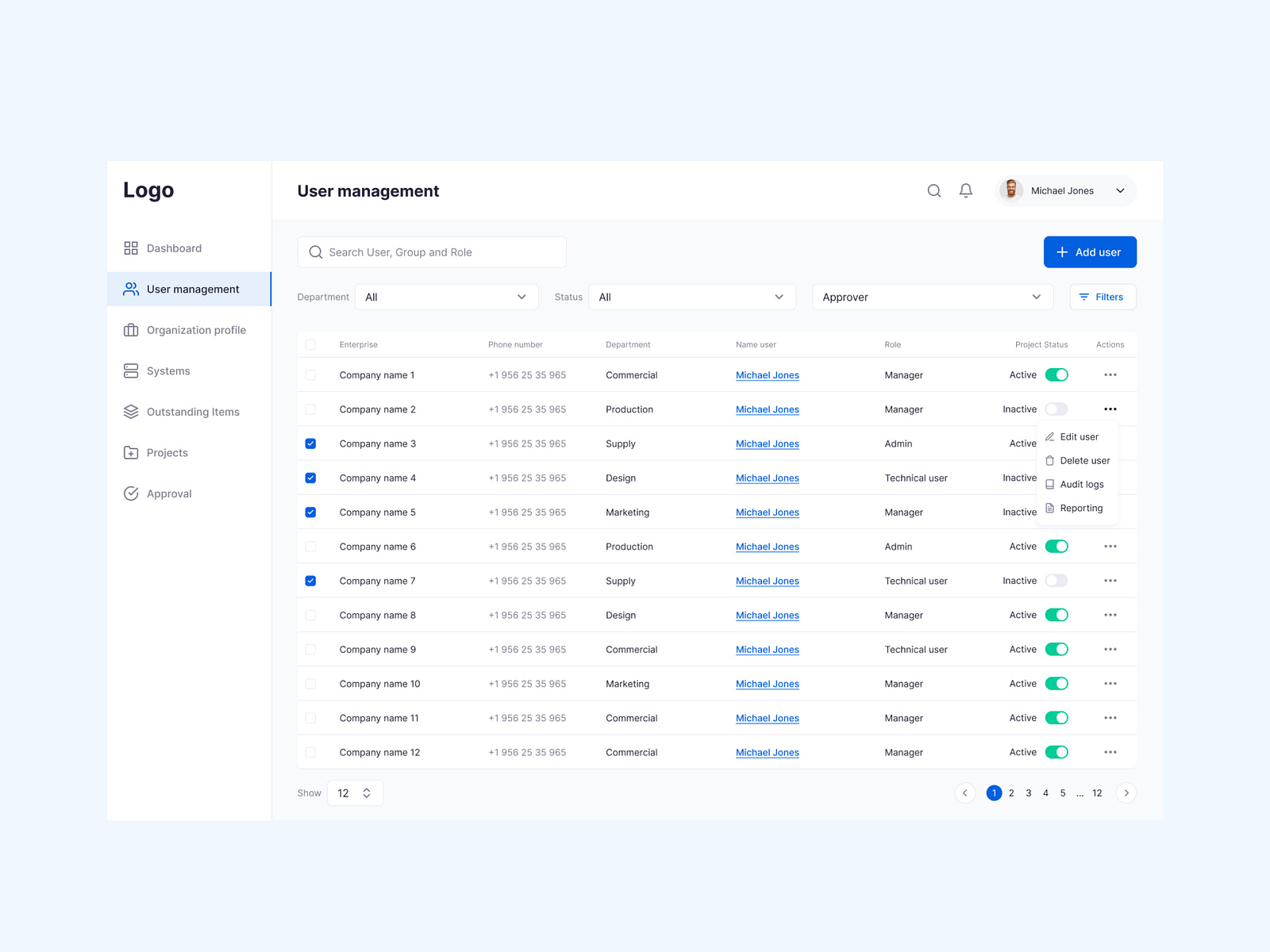Open notifications via the bell icon

point(965,190)
